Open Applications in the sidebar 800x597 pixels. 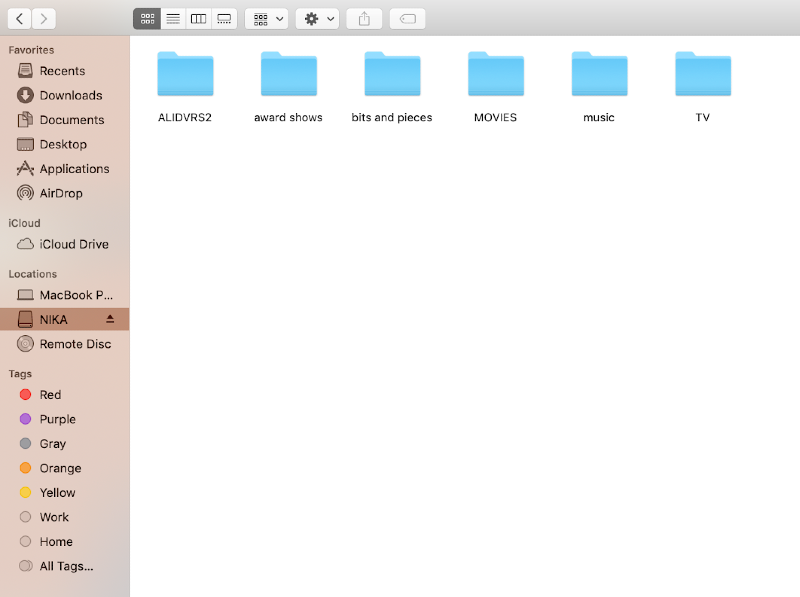pos(65,169)
